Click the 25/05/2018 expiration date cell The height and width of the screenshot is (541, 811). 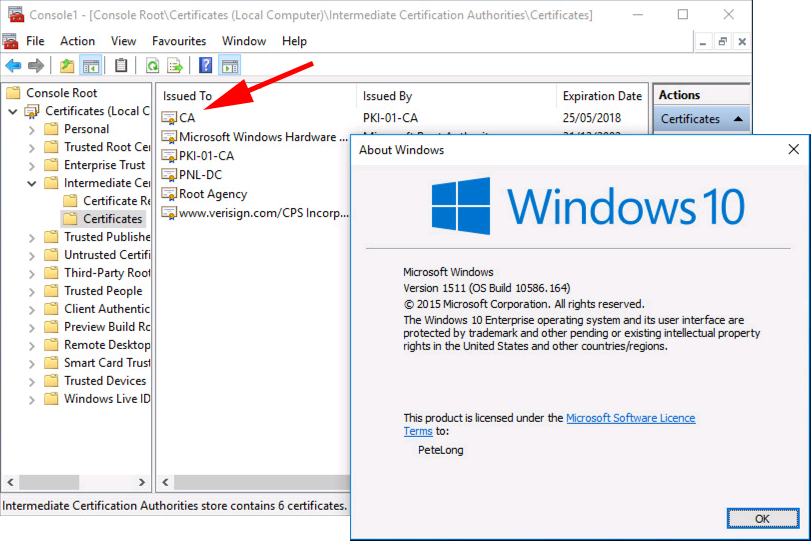[592, 118]
